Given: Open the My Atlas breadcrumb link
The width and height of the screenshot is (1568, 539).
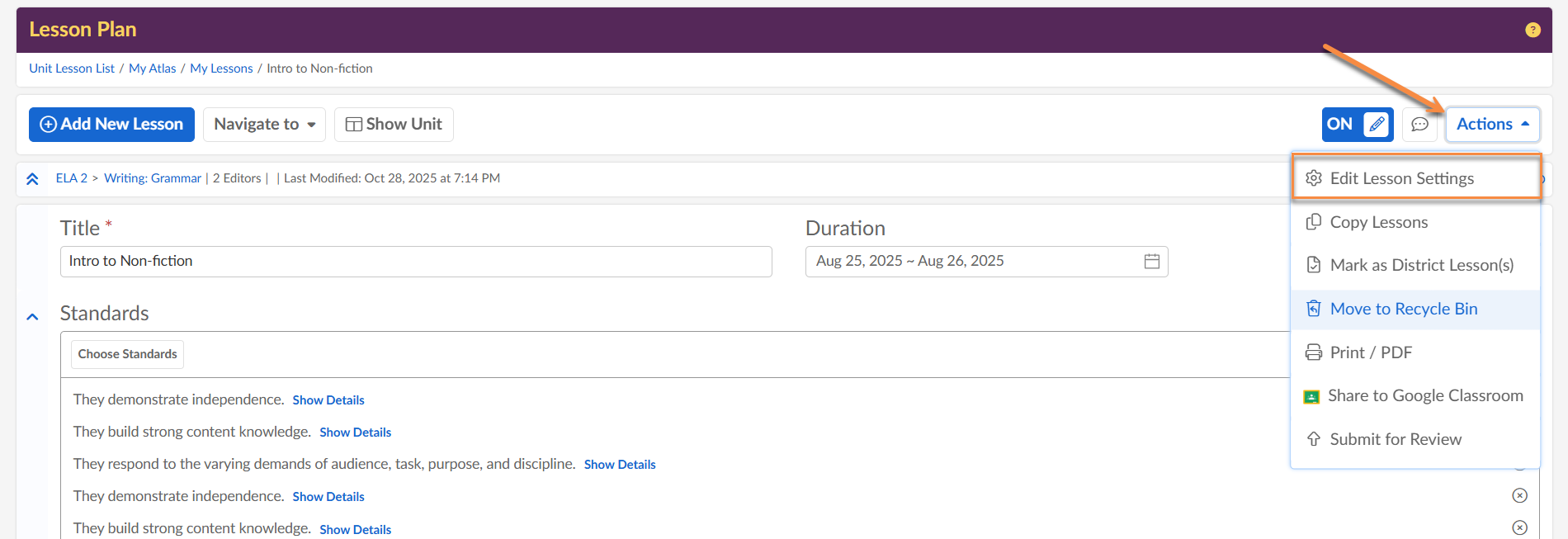Looking at the screenshot, I should click(x=152, y=69).
